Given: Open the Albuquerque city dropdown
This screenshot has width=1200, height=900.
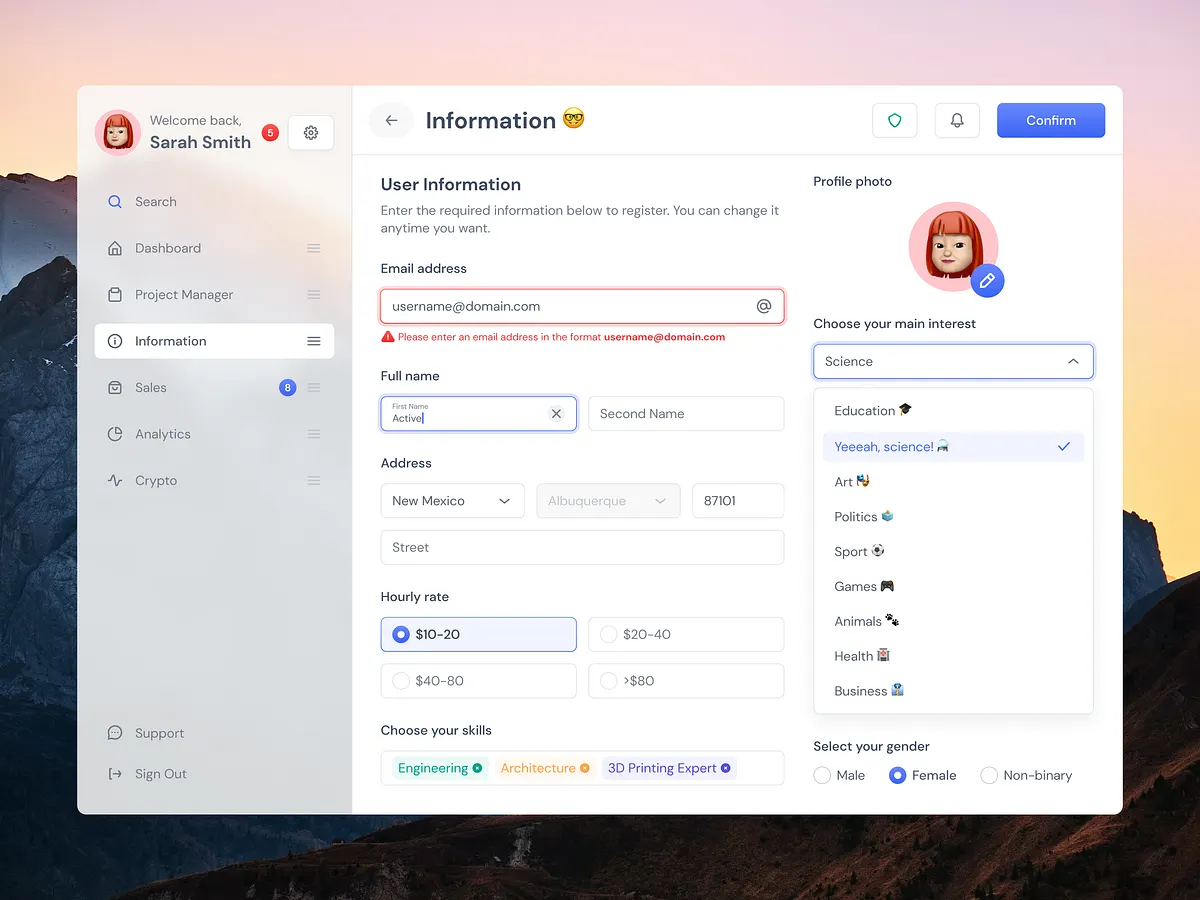Looking at the screenshot, I should (607, 501).
